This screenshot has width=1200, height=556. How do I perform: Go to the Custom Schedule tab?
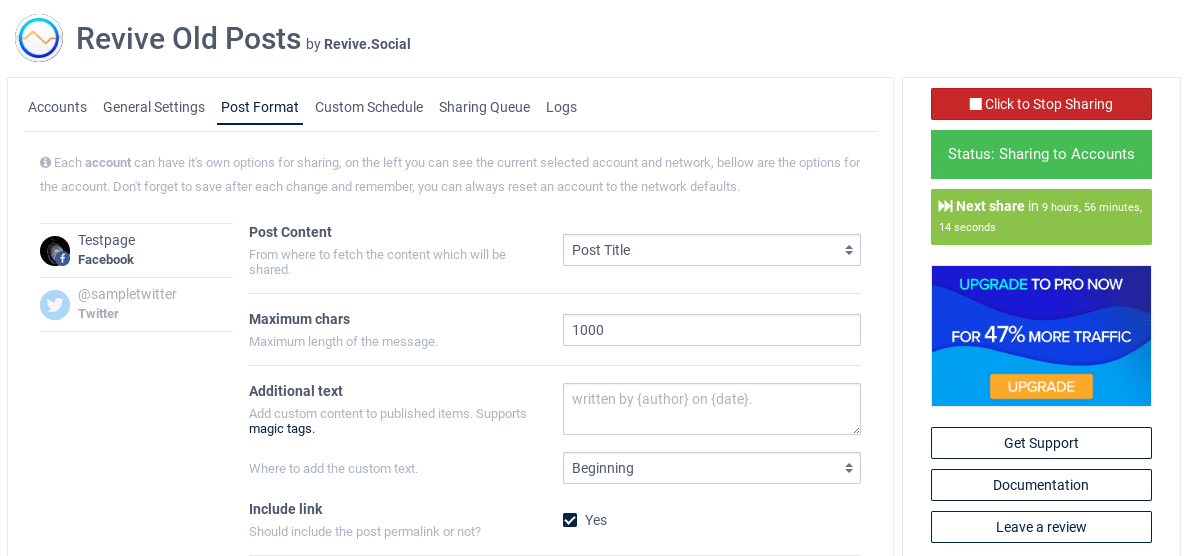pos(369,107)
